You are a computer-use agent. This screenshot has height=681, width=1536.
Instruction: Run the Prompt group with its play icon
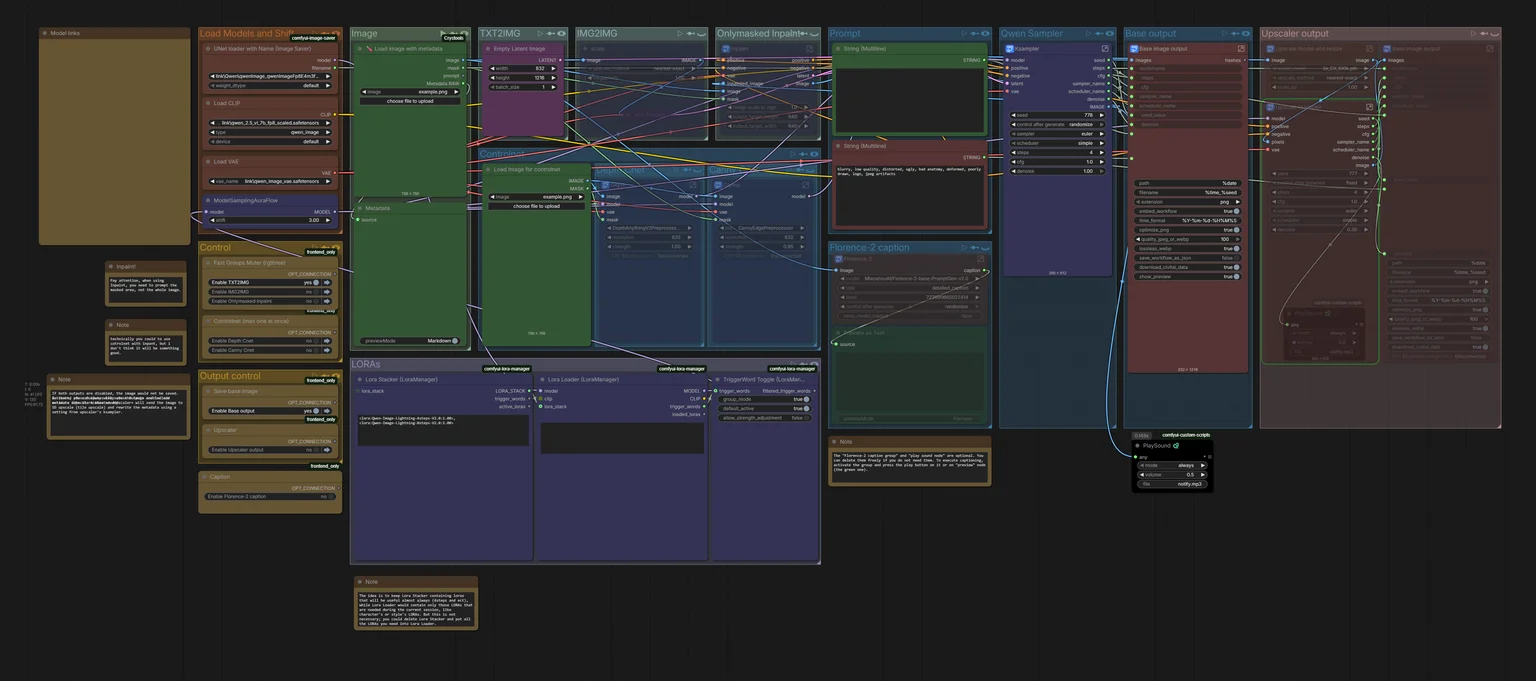pos(964,33)
